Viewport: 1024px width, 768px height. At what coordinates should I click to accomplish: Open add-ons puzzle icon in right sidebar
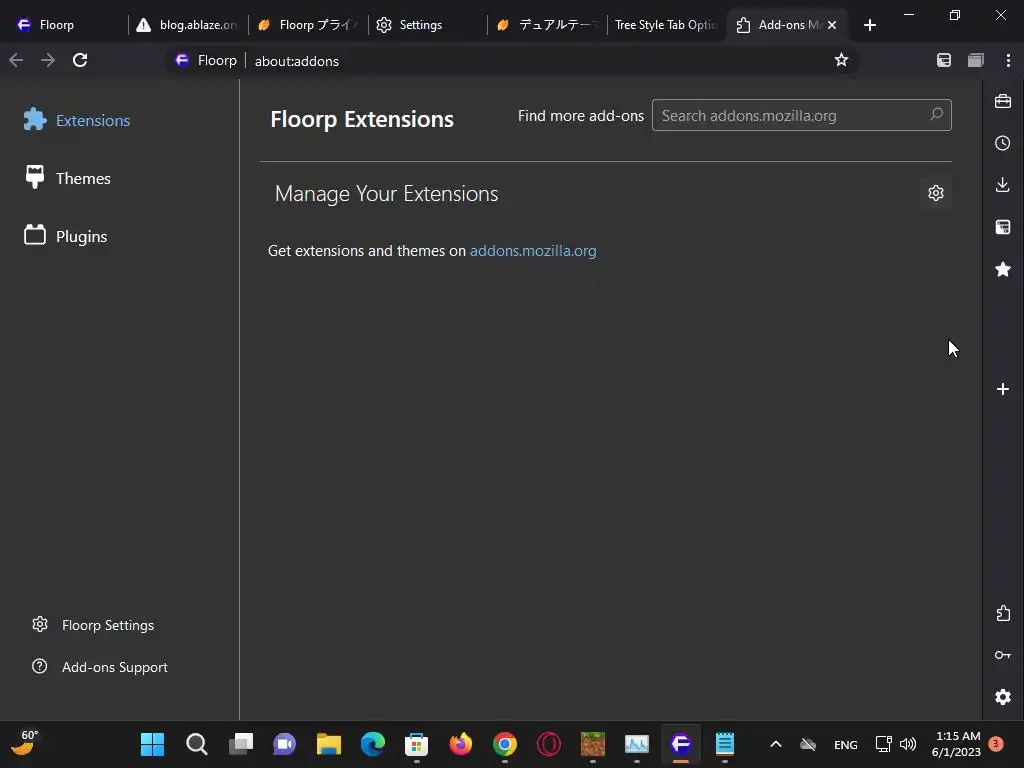tap(1003, 613)
